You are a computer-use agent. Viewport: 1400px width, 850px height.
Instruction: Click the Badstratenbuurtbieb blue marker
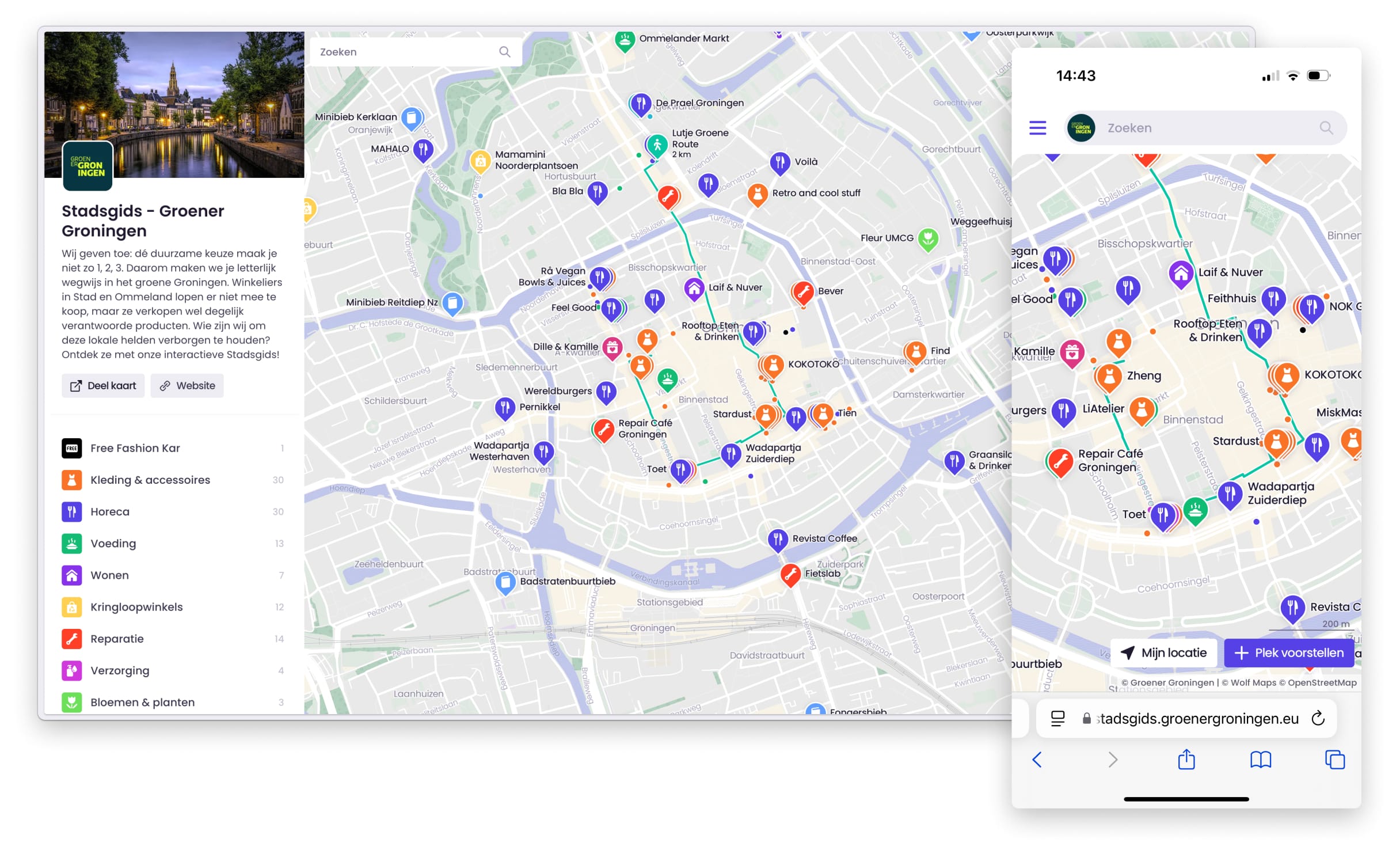click(505, 583)
